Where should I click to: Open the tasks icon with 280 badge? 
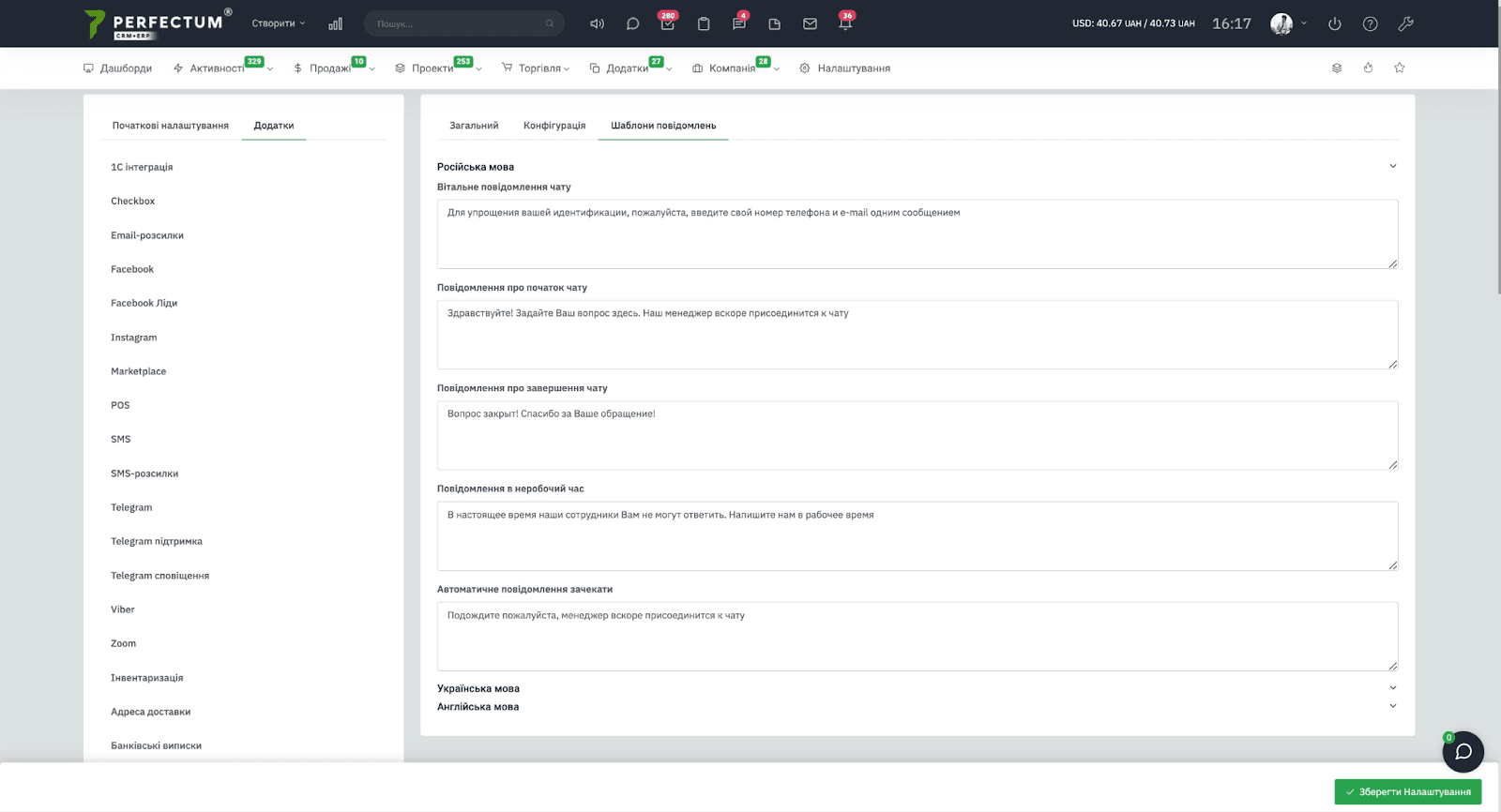pos(668,23)
